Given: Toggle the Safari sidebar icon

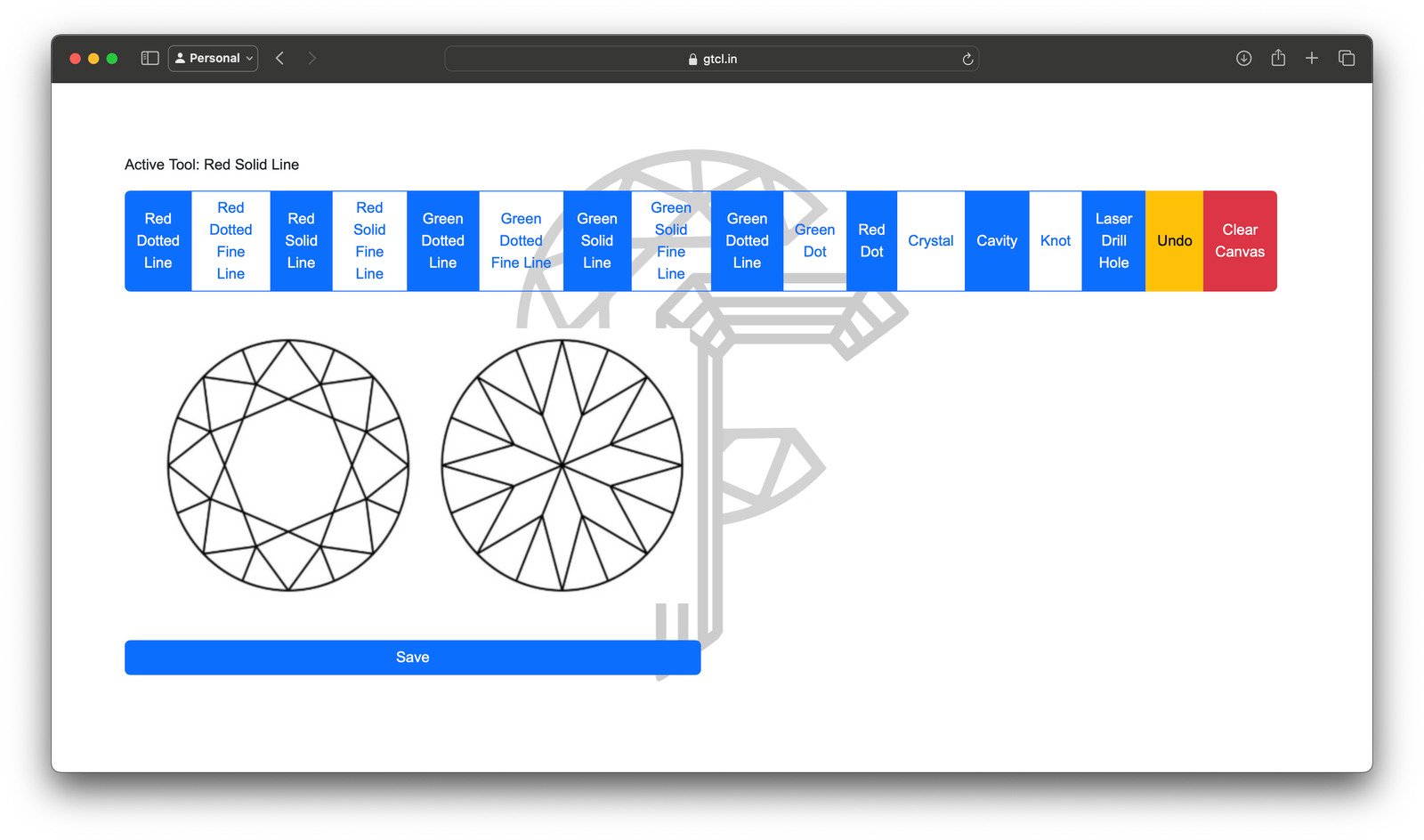Looking at the screenshot, I should 150,58.
